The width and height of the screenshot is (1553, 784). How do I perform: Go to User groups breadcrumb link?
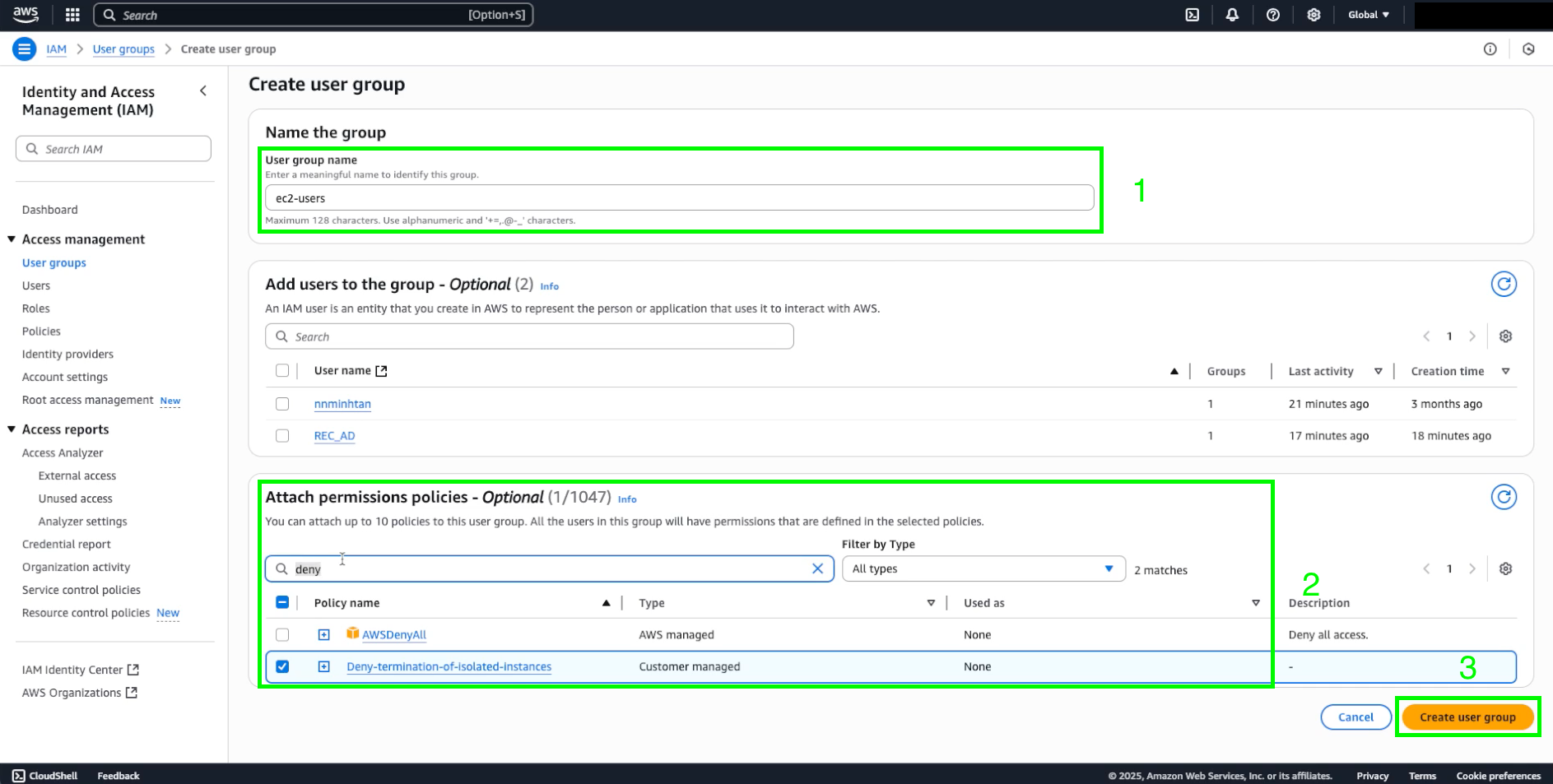123,49
